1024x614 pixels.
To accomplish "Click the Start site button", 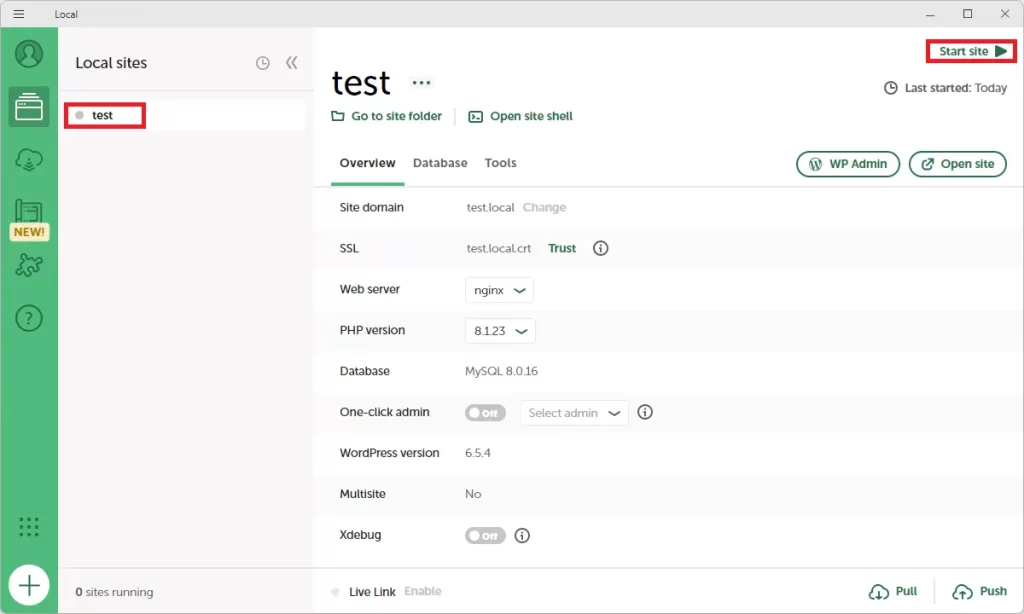I will (x=972, y=51).
